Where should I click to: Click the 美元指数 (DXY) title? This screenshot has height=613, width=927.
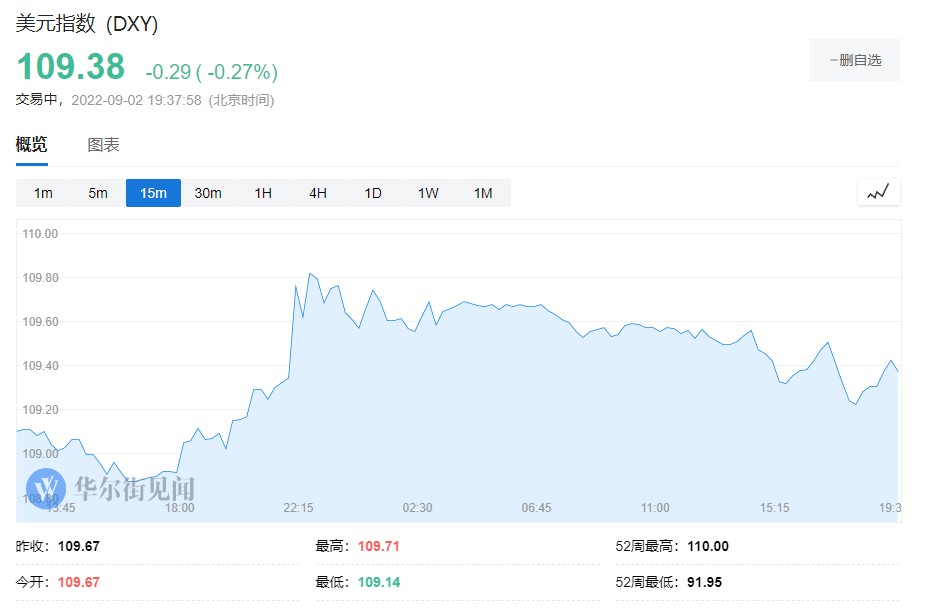click(x=86, y=23)
